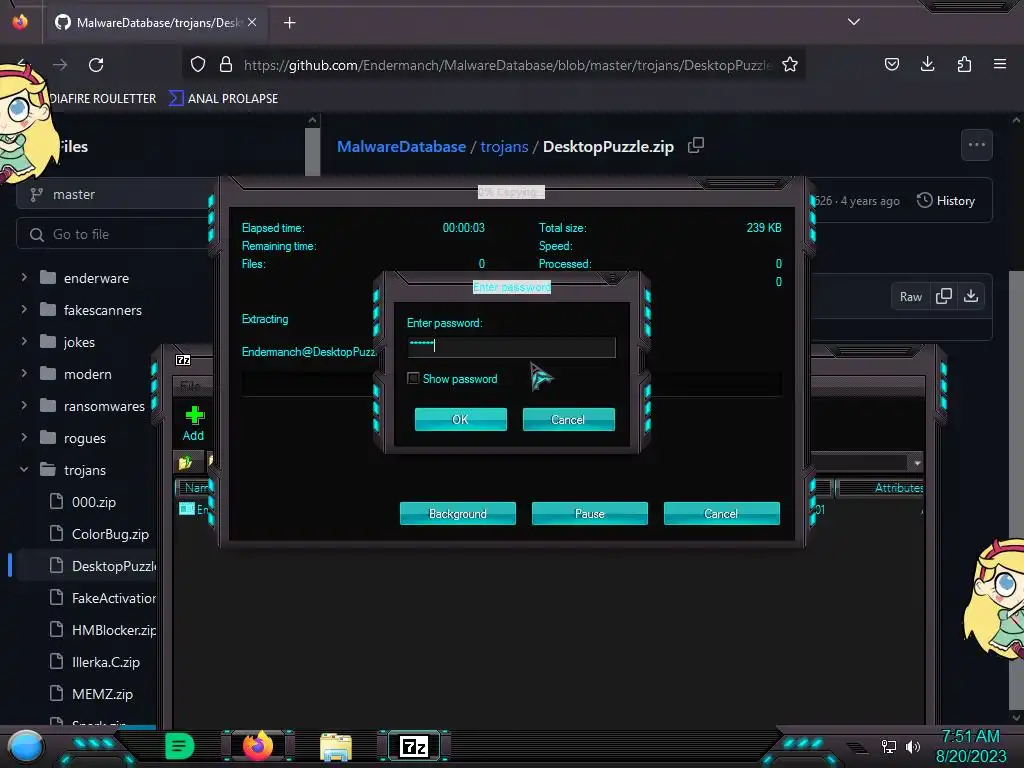The height and width of the screenshot is (768, 1024).
Task: Expand the ransomwares folder
Action: point(24,406)
